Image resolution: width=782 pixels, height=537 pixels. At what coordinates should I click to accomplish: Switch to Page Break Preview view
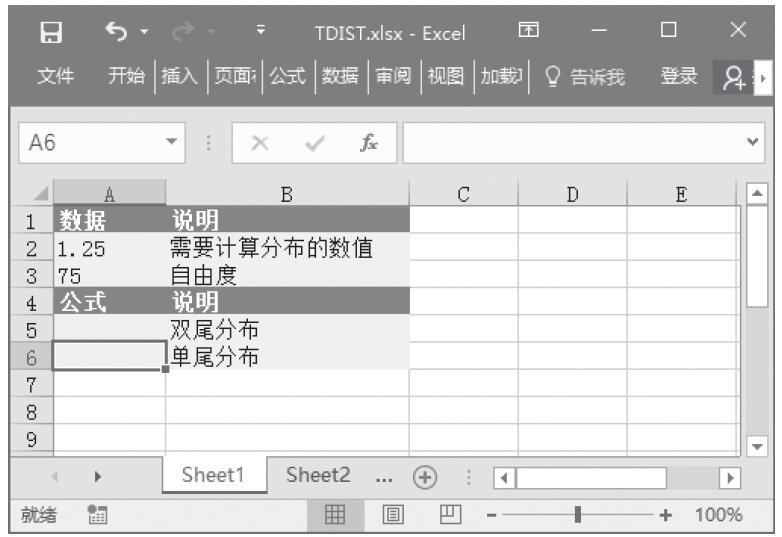coord(452,515)
